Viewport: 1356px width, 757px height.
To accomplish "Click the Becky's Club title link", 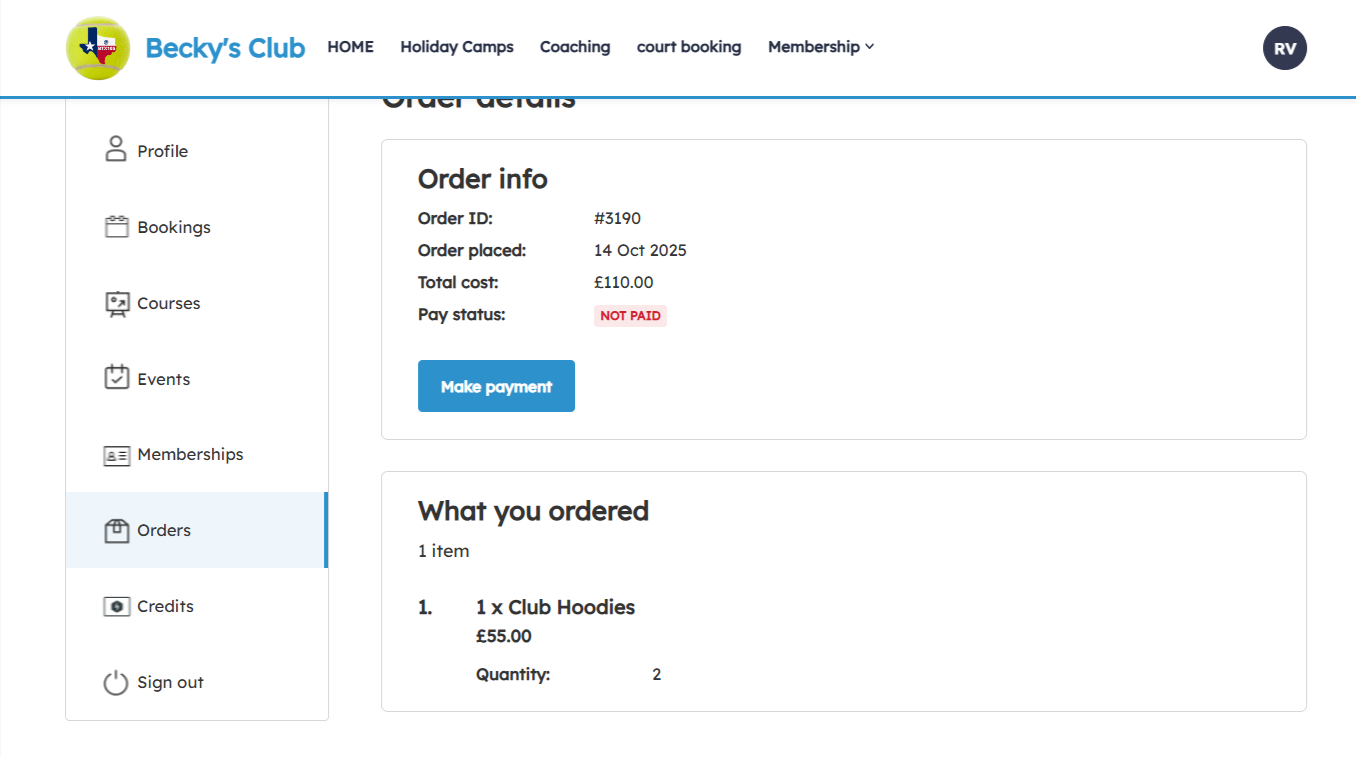I will tap(225, 48).
